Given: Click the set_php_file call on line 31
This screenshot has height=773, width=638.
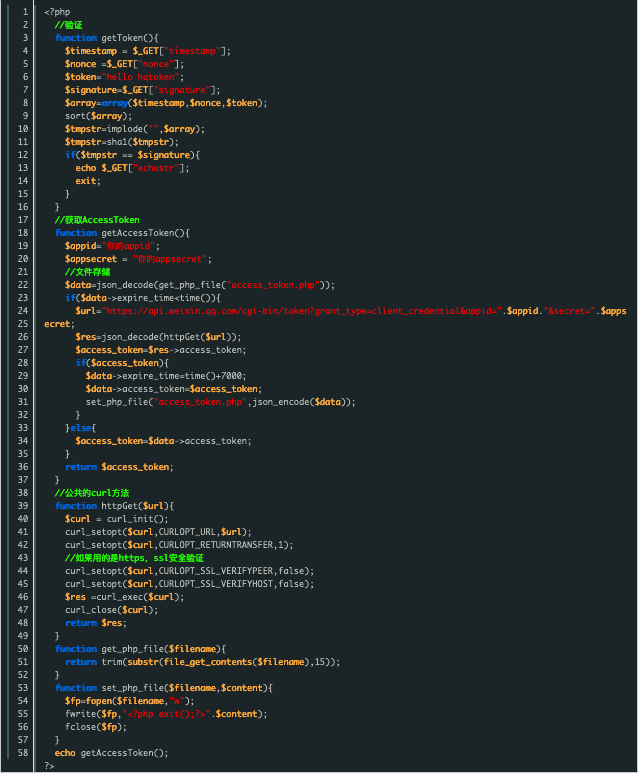Looking at the screenshot, I should (x=220, y=402).
